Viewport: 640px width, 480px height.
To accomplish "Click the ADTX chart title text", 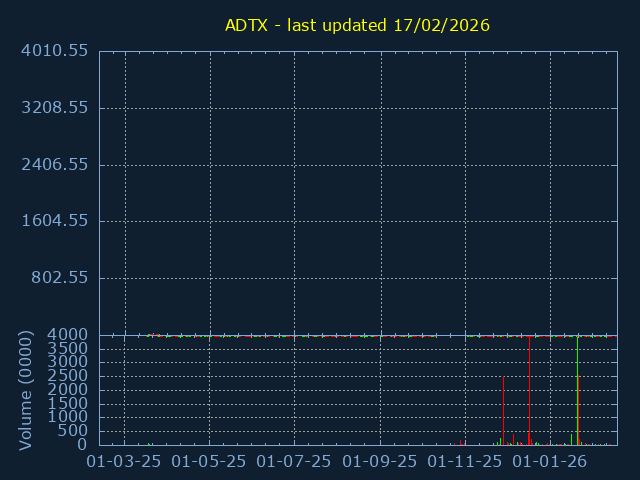I will (357, 25).
